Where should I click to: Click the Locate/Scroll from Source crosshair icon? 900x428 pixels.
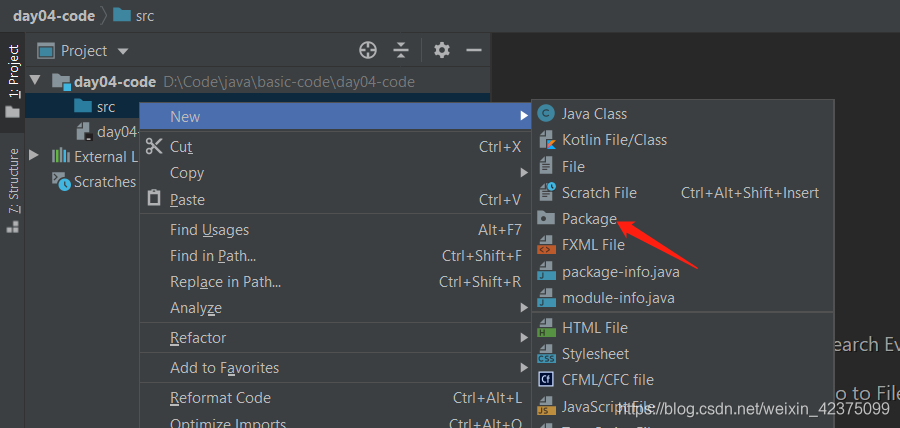367,50
